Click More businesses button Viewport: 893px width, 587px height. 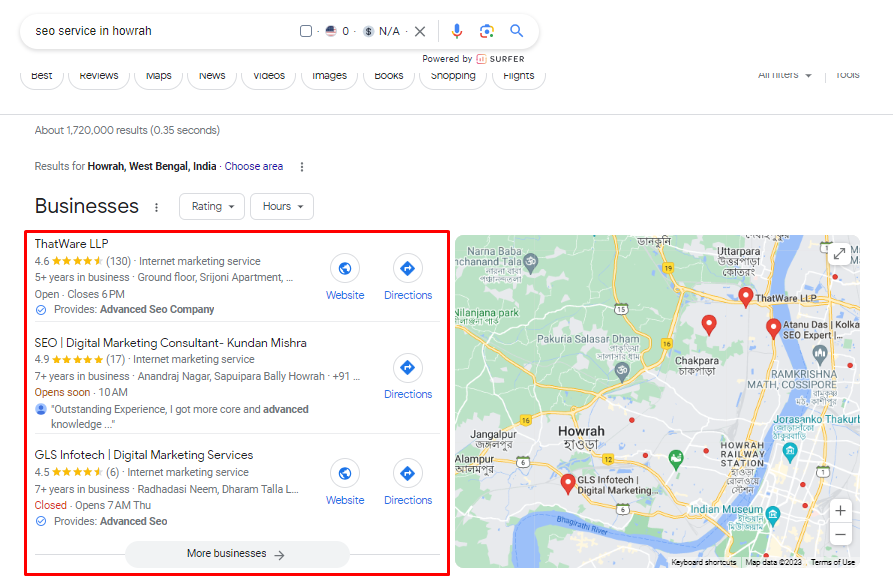(x=236, y=553)
